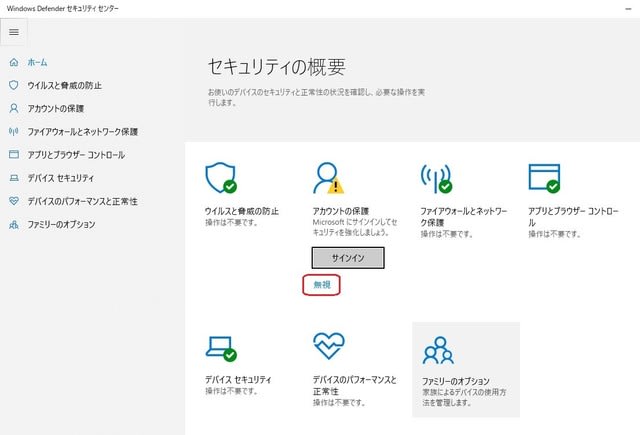The height and width of the screenshot is (435, 640).
Task: Click ファミリーのオプション tile title
Action: [456, 381]
